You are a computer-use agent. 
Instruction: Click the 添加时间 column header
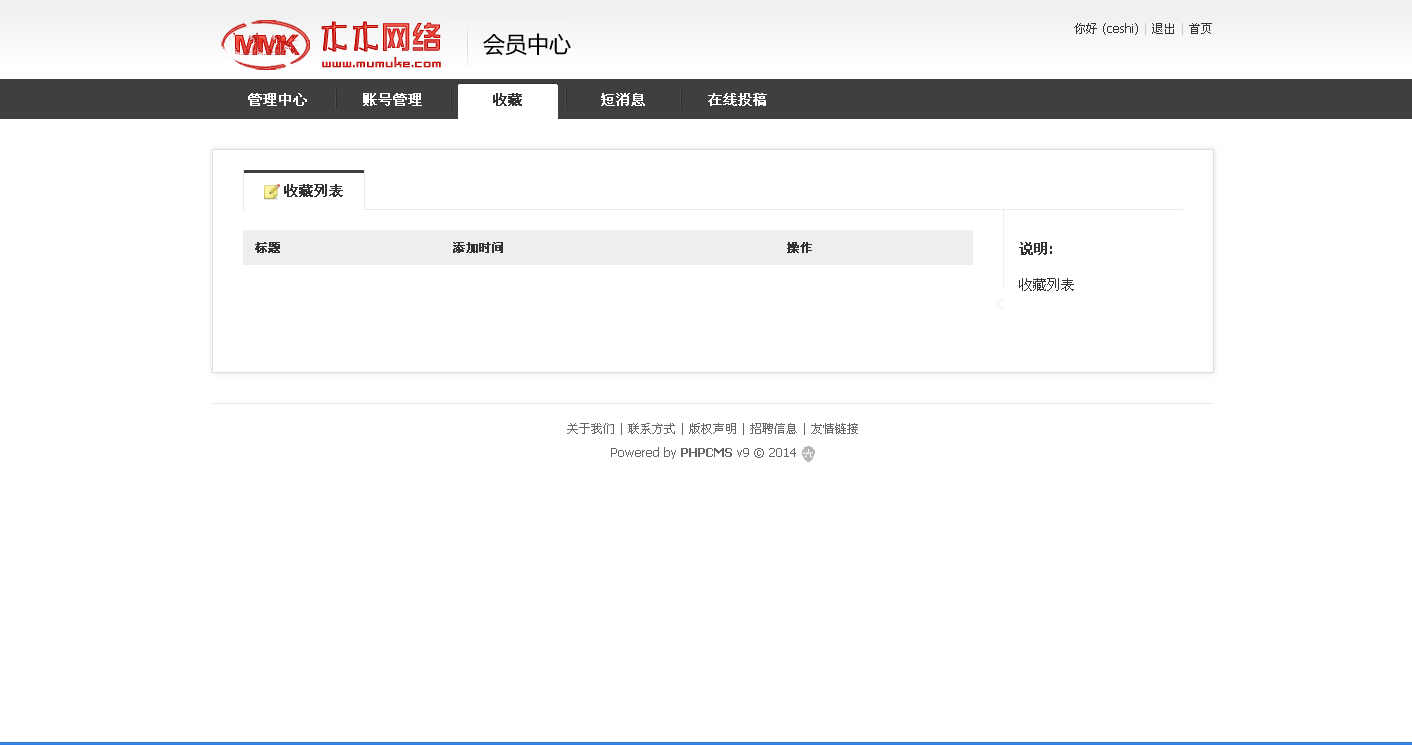point(478,248)
